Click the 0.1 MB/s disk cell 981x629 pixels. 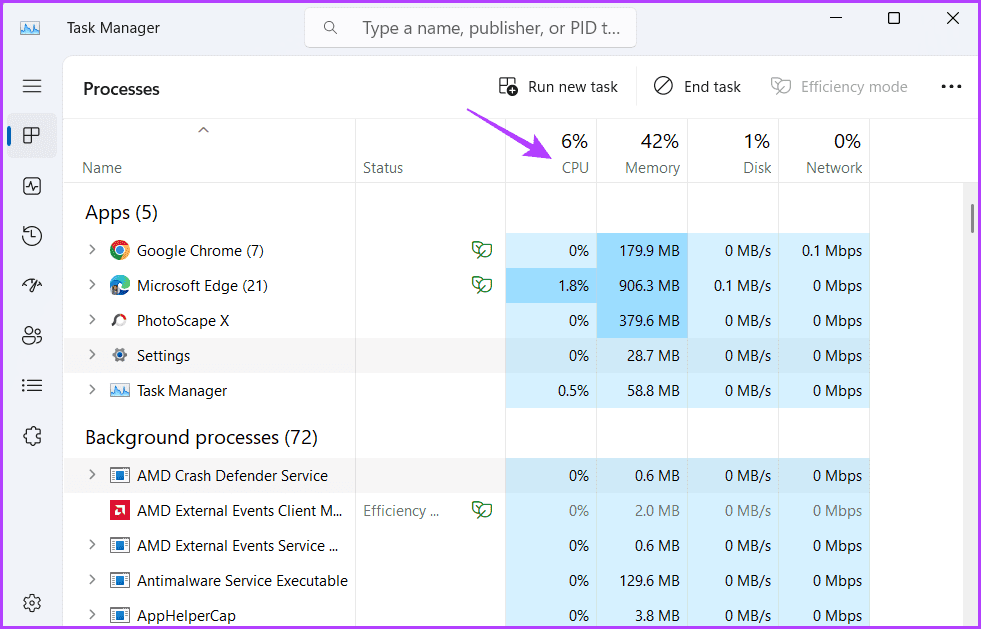[x=733, y=286]
